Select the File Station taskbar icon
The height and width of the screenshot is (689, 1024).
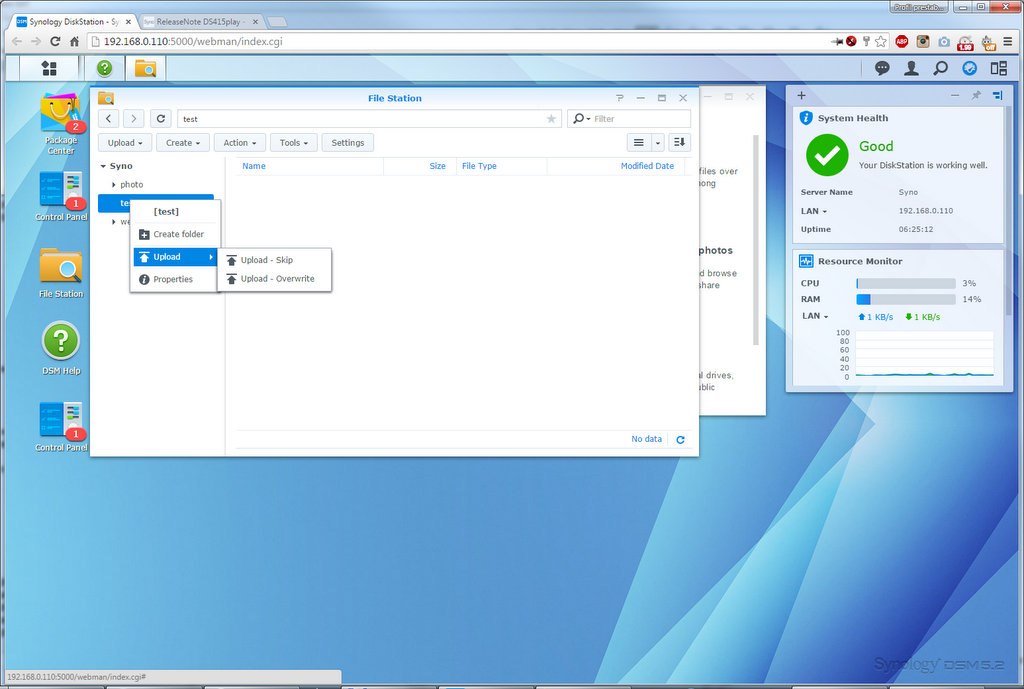145,68
